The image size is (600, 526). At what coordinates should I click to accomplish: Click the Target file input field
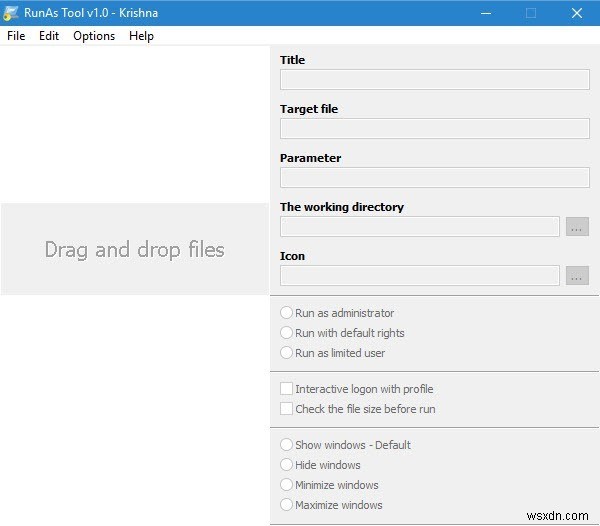click(434, 129)
